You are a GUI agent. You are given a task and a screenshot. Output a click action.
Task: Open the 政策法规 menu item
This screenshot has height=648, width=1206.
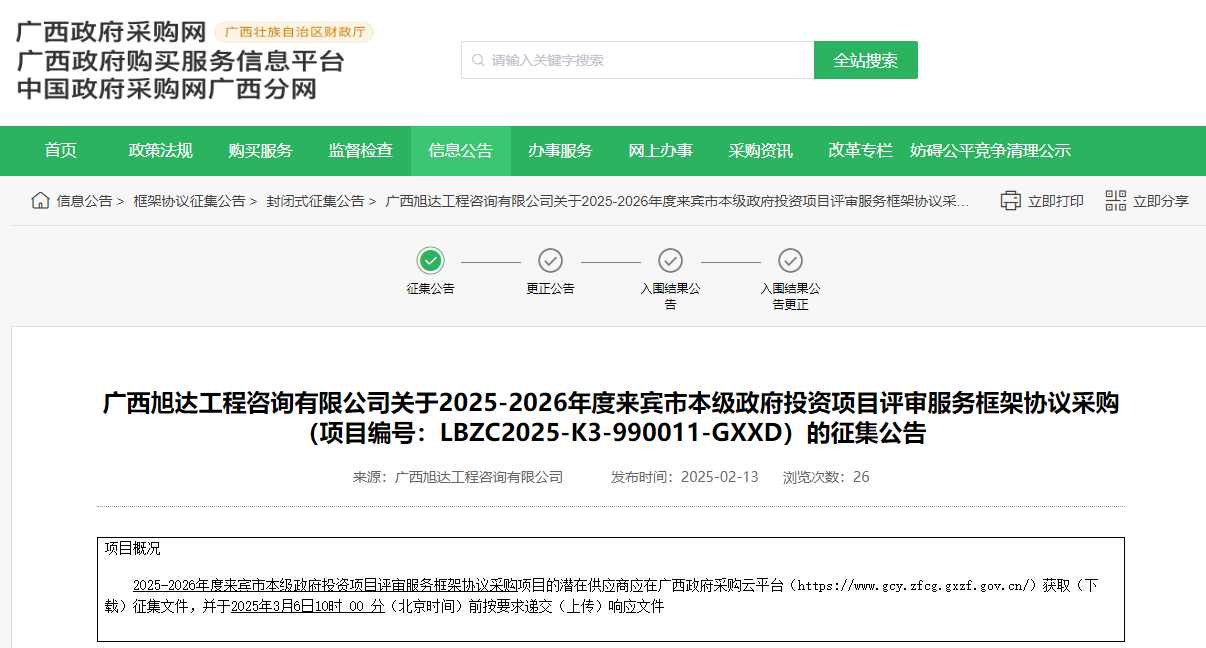tap(161, 150)
